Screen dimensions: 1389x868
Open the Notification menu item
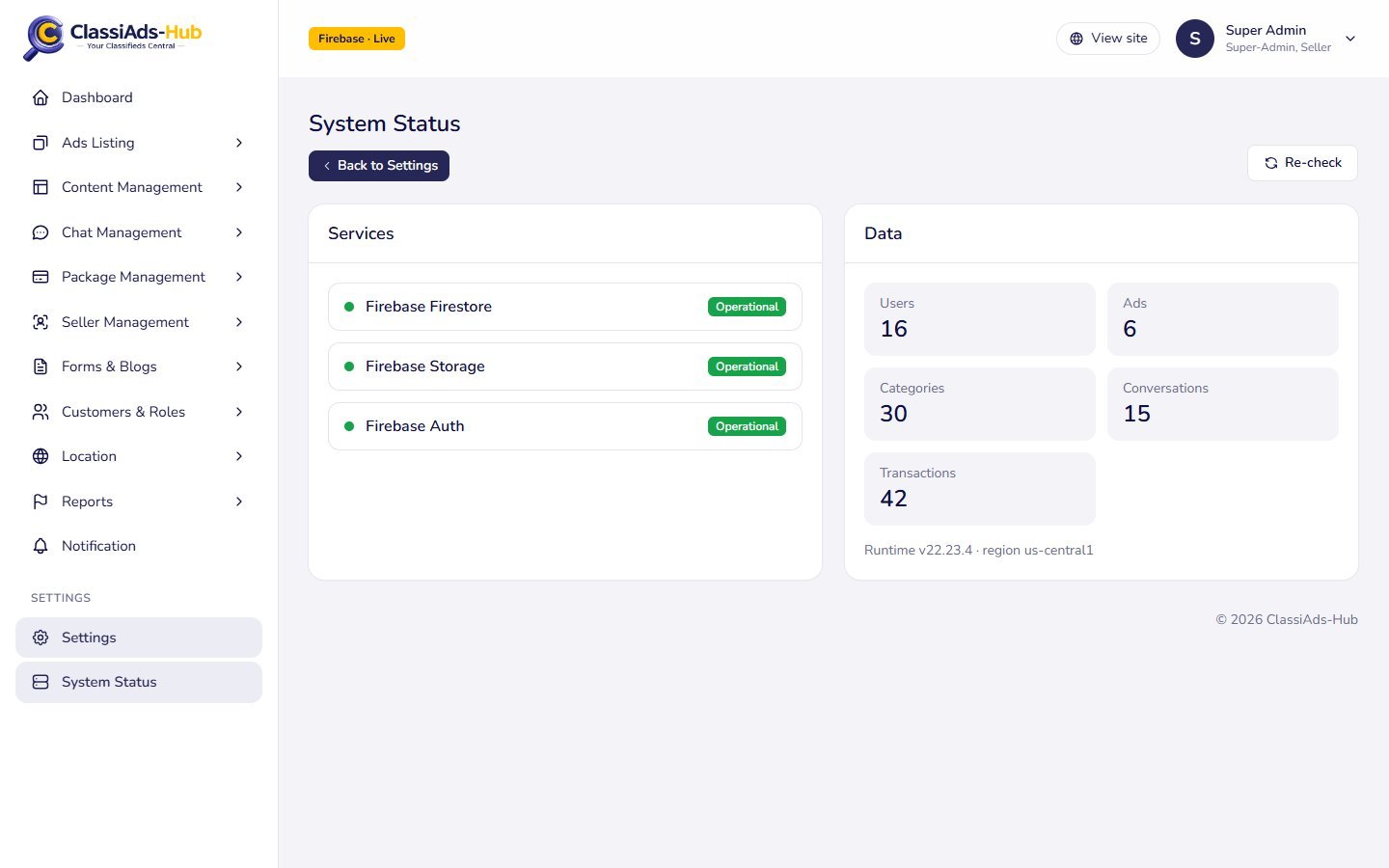[x=139, y=546]
